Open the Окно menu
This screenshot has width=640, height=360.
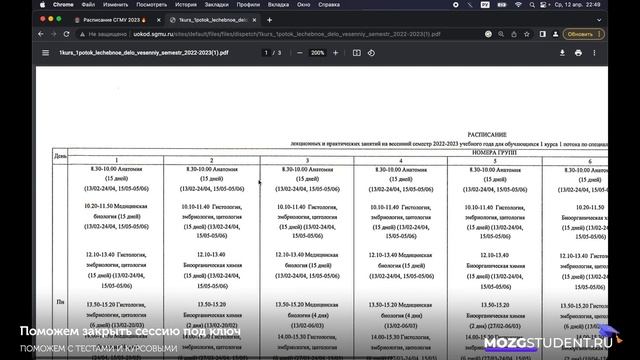[x=304, y=5]
